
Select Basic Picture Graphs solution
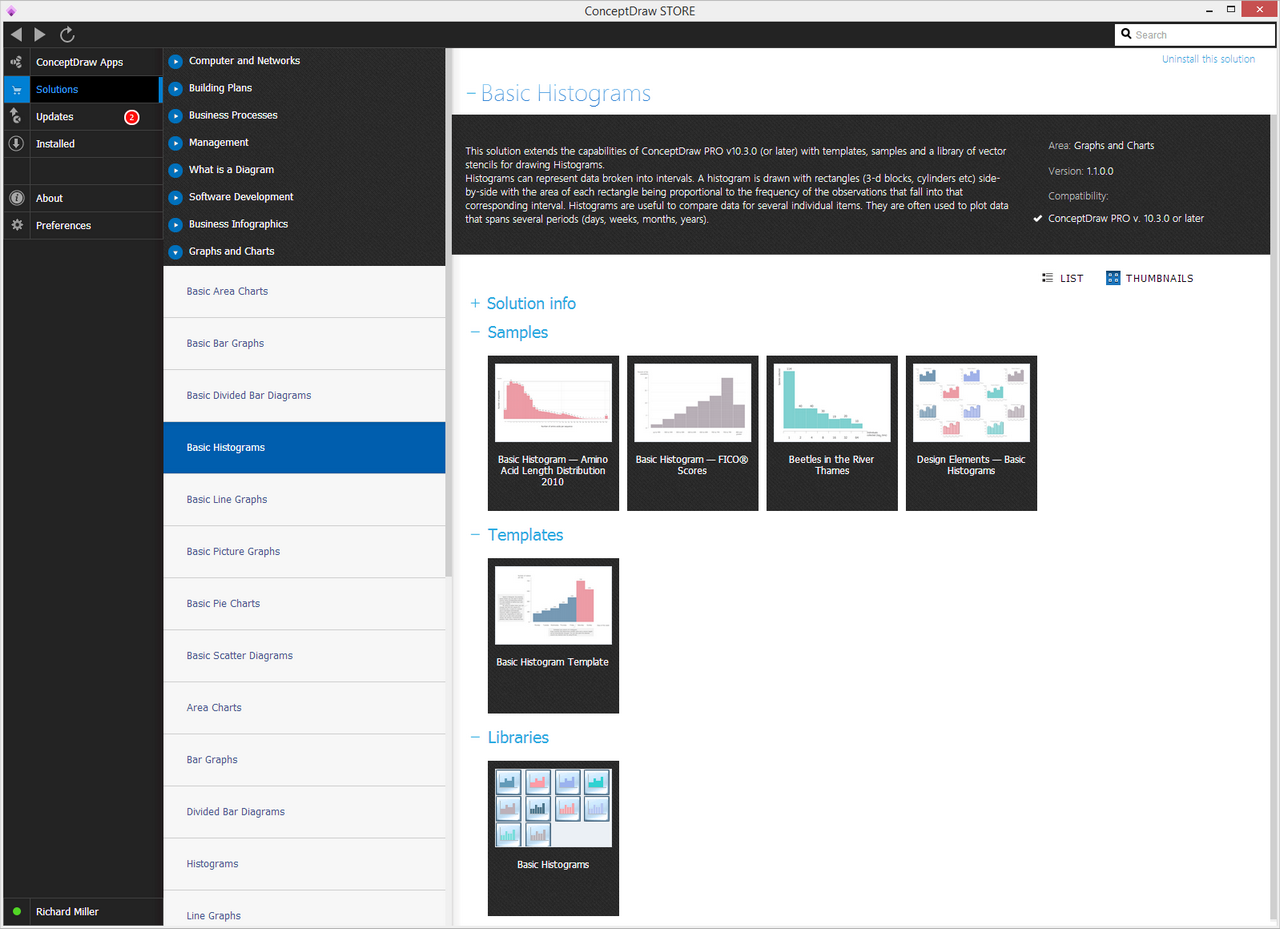coord(304,552)
